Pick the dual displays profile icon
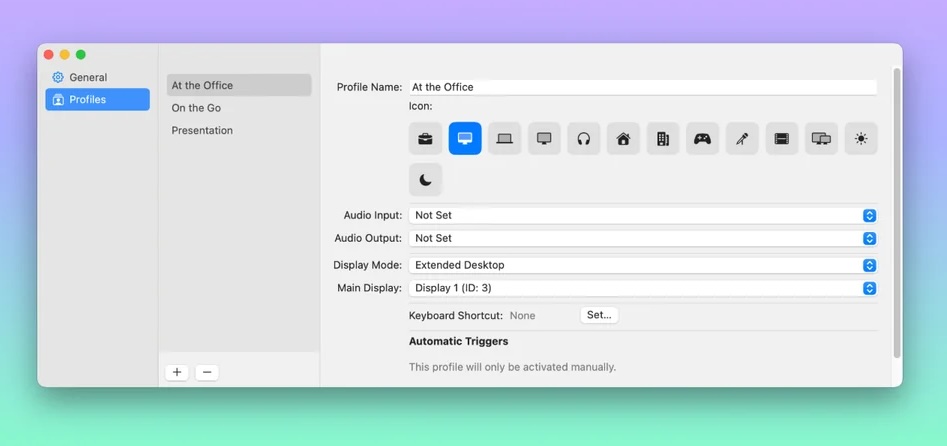947x446 pixels. (x=821, y=139)
